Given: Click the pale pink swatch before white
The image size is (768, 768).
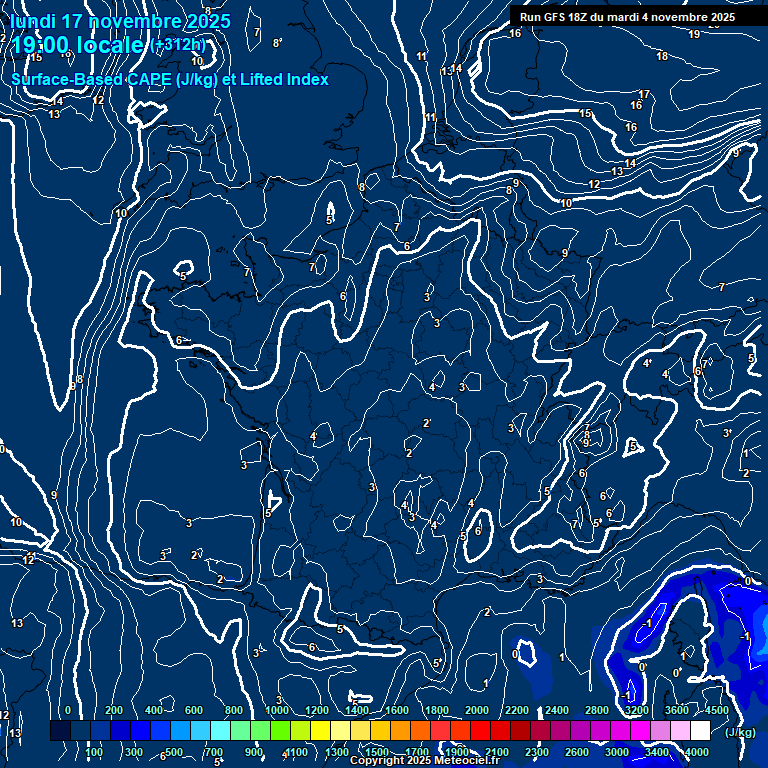Looking at the screenshot, I should tap(680, 730).
